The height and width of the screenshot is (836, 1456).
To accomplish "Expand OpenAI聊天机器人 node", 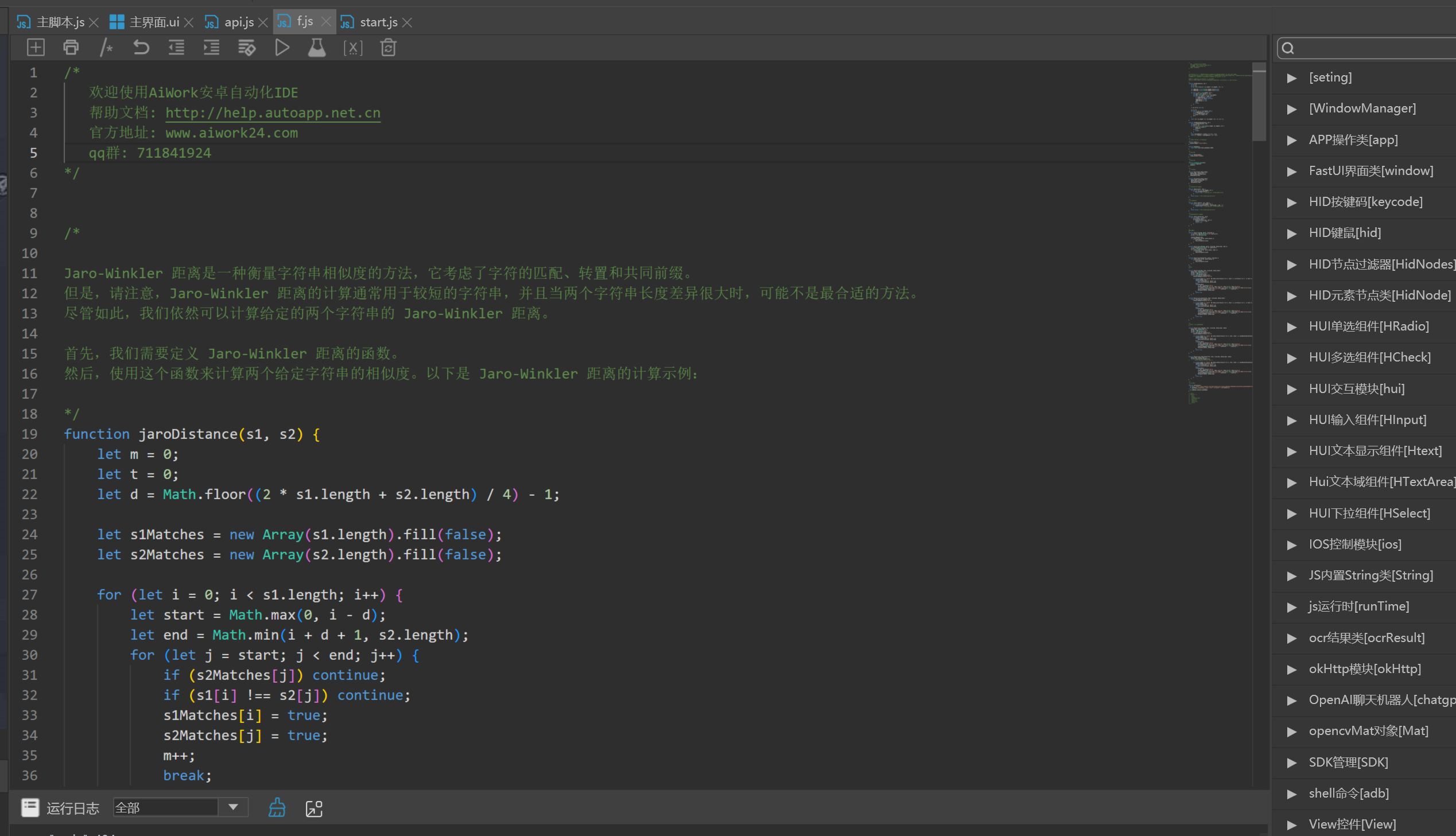I will coord(1292,701).
